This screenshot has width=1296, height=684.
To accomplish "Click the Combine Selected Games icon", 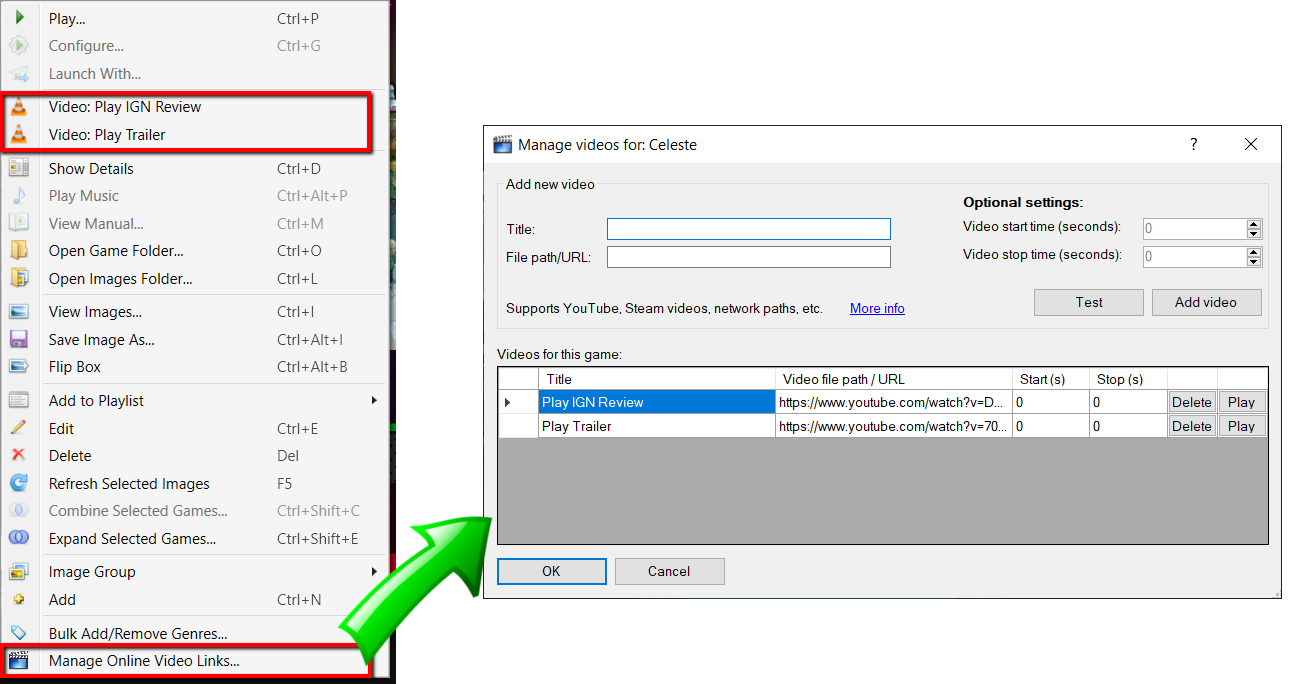I will point(19,511).
